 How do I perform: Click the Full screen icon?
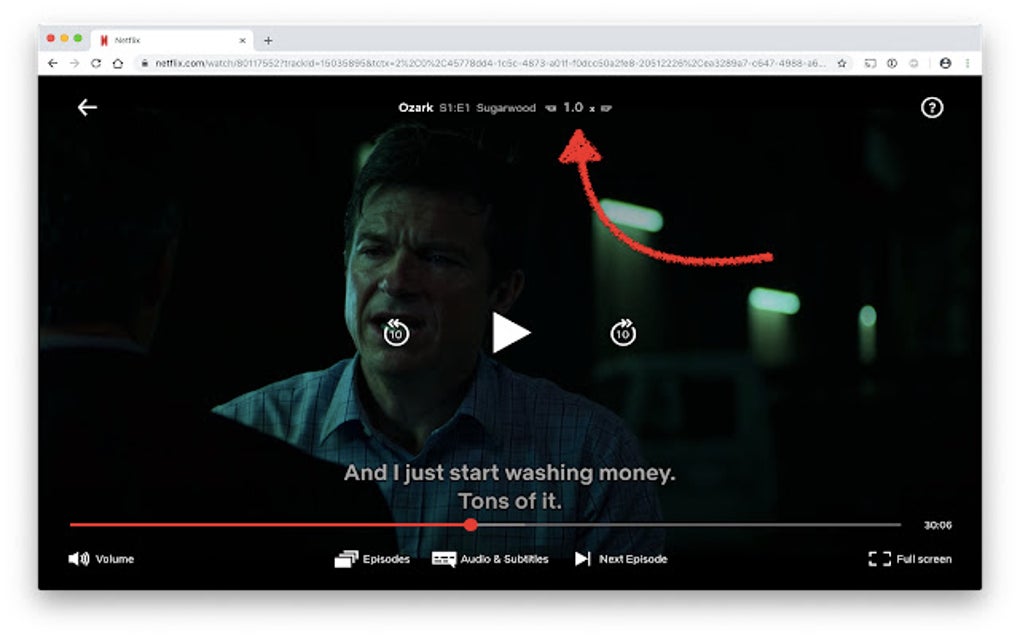coord(881,559)
